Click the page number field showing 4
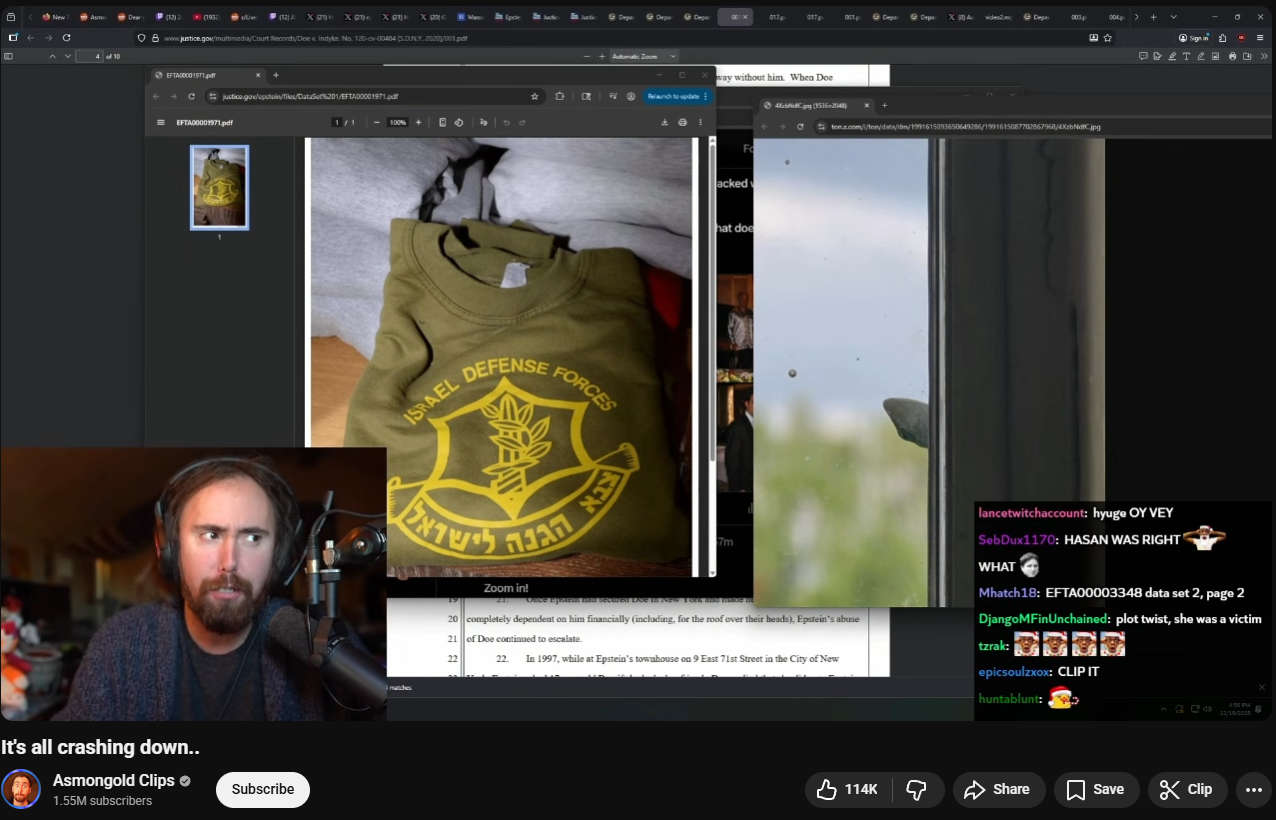 (x=90, y=56)
